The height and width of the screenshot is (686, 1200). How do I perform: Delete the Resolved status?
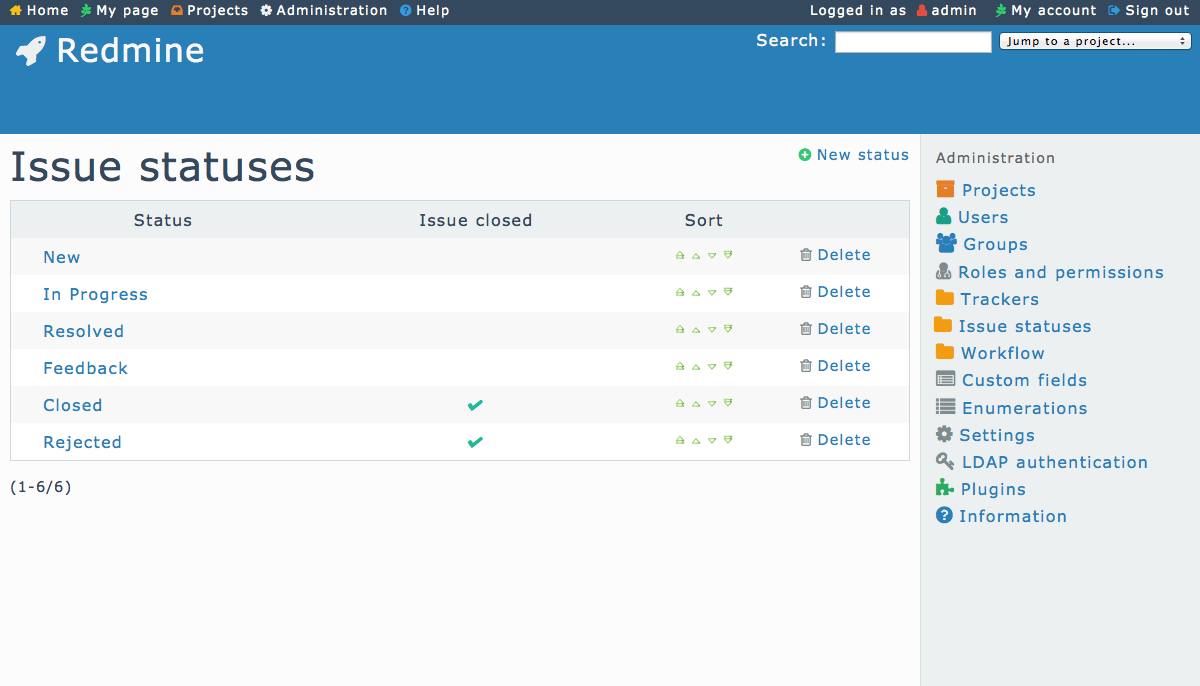[x=835, y=329]
